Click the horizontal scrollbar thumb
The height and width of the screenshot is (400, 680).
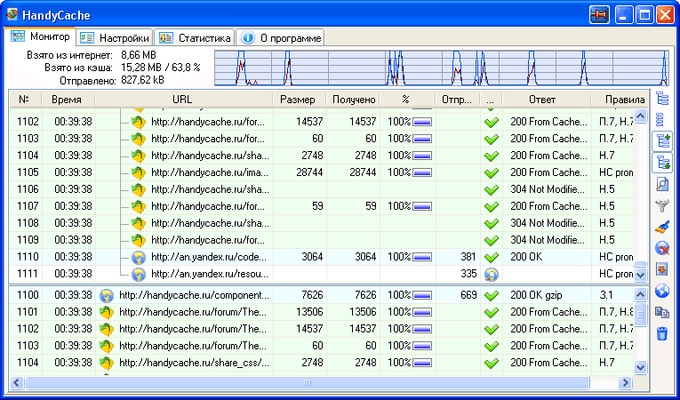[x=307, y=383]
